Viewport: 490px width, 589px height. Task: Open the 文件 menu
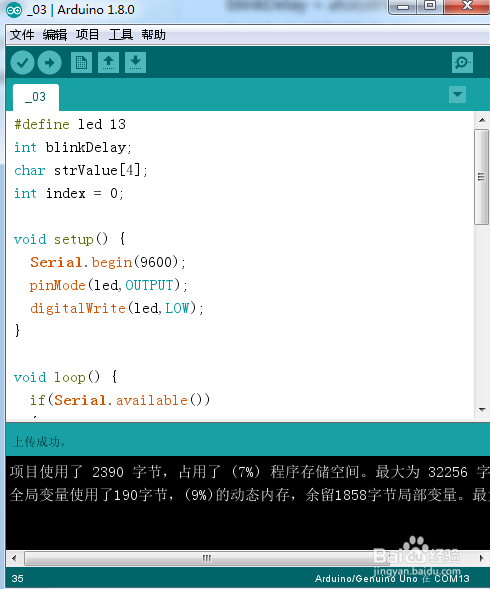[x=22, y=35]
